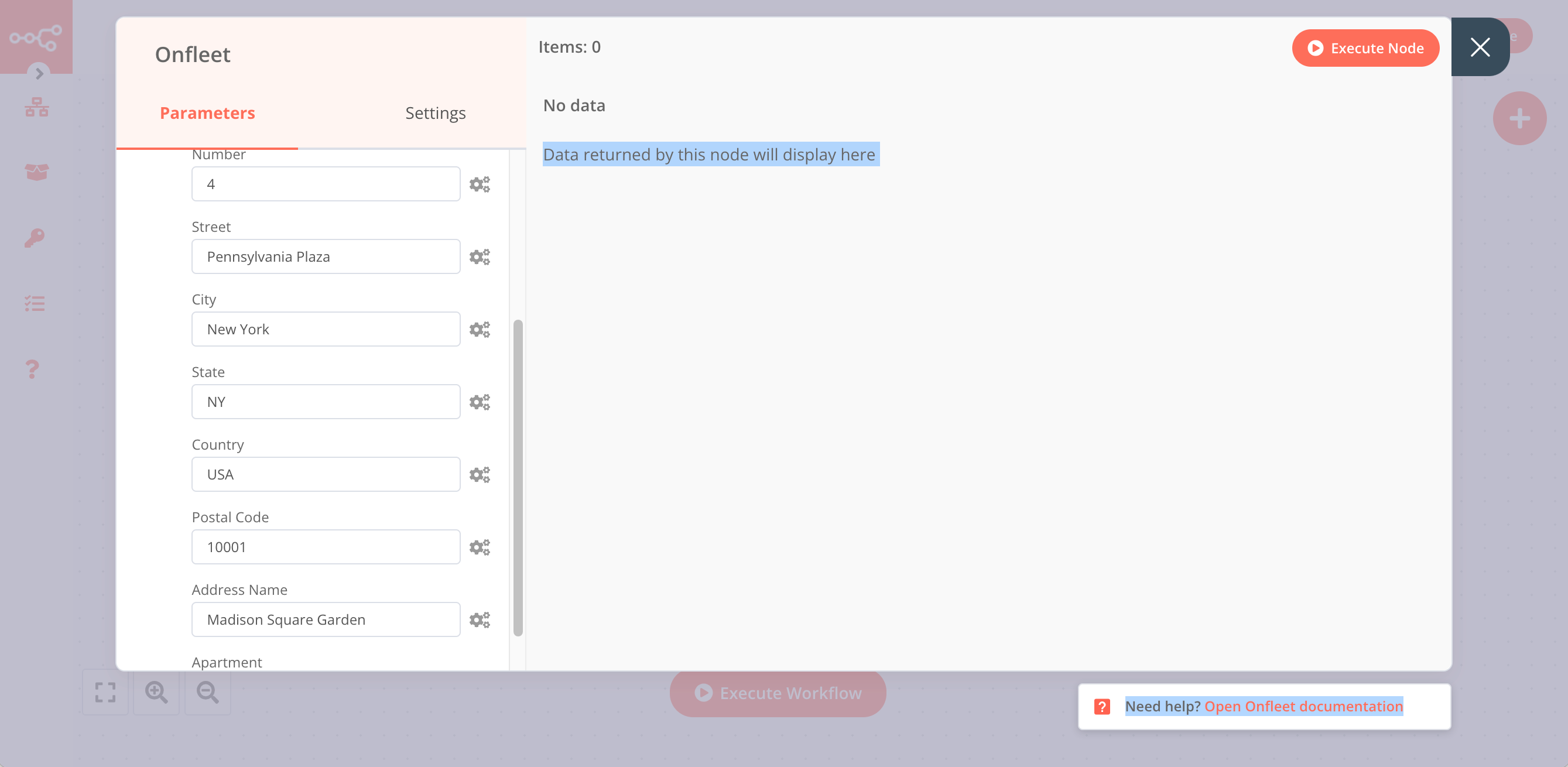1568x767 pixels.
Task: Click the State label
Action: click(x=208, y=372)
